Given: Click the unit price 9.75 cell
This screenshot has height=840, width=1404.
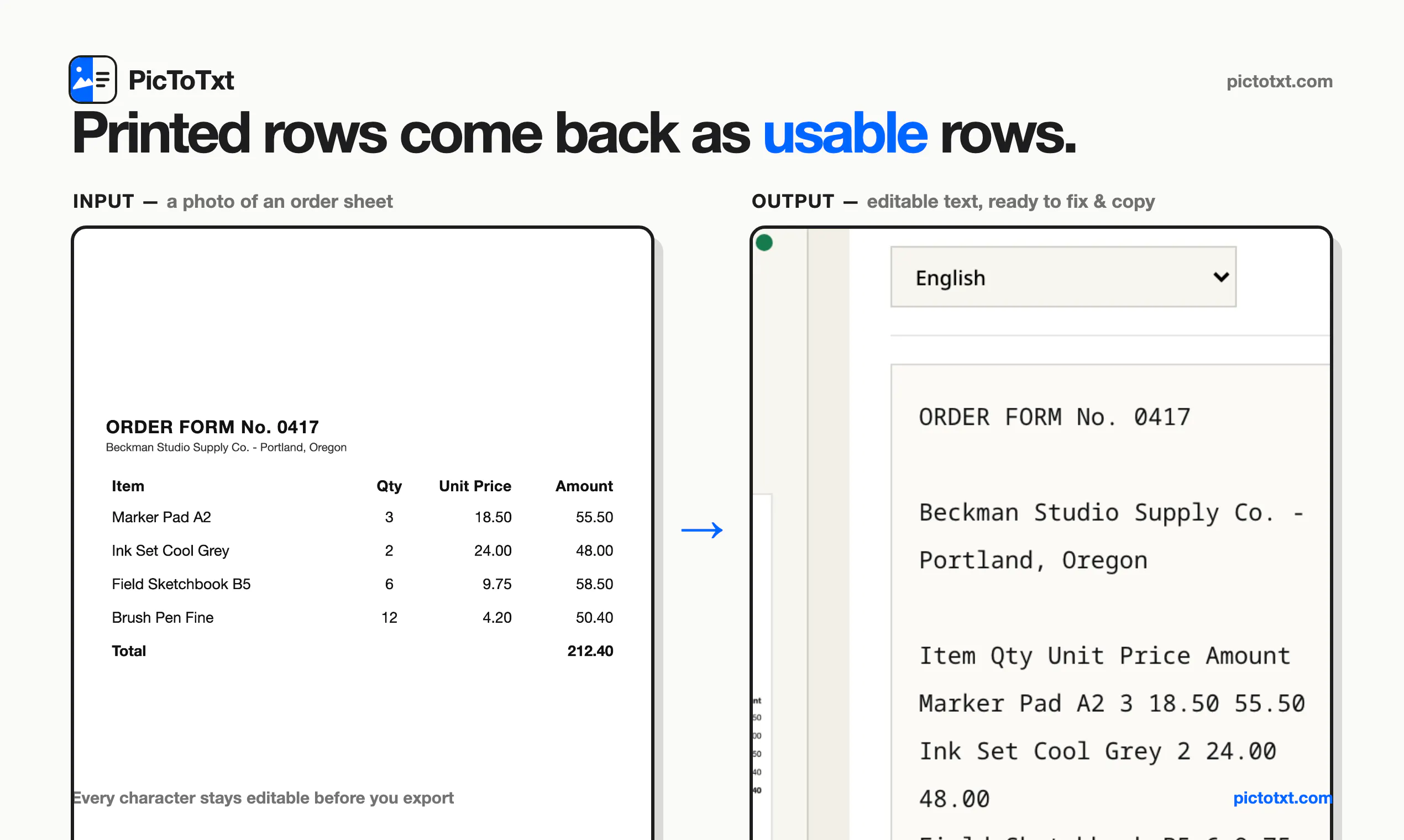Looking at the screenshot, I should 496,584.
